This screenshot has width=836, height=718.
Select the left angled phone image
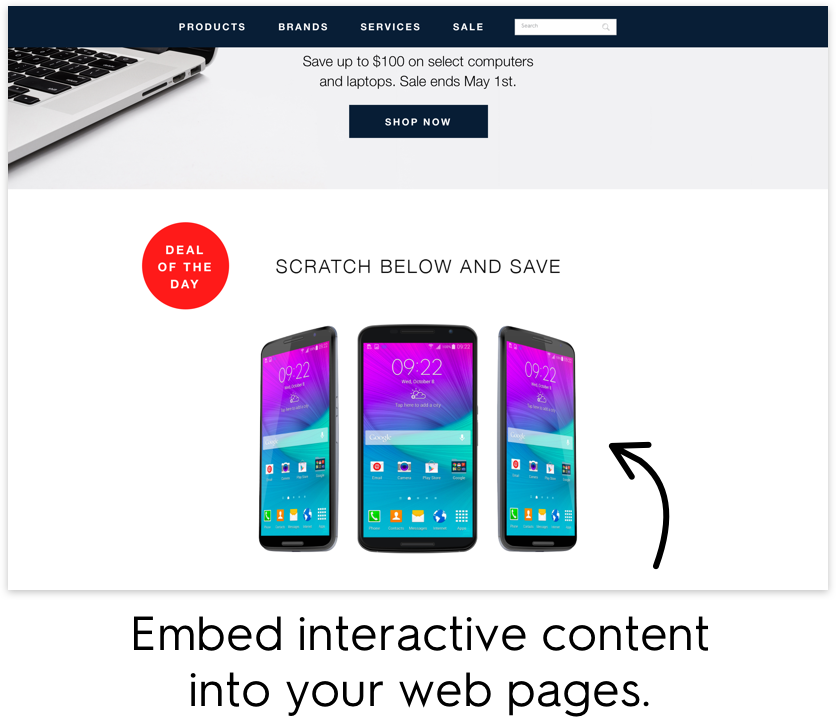pos(299,439)
